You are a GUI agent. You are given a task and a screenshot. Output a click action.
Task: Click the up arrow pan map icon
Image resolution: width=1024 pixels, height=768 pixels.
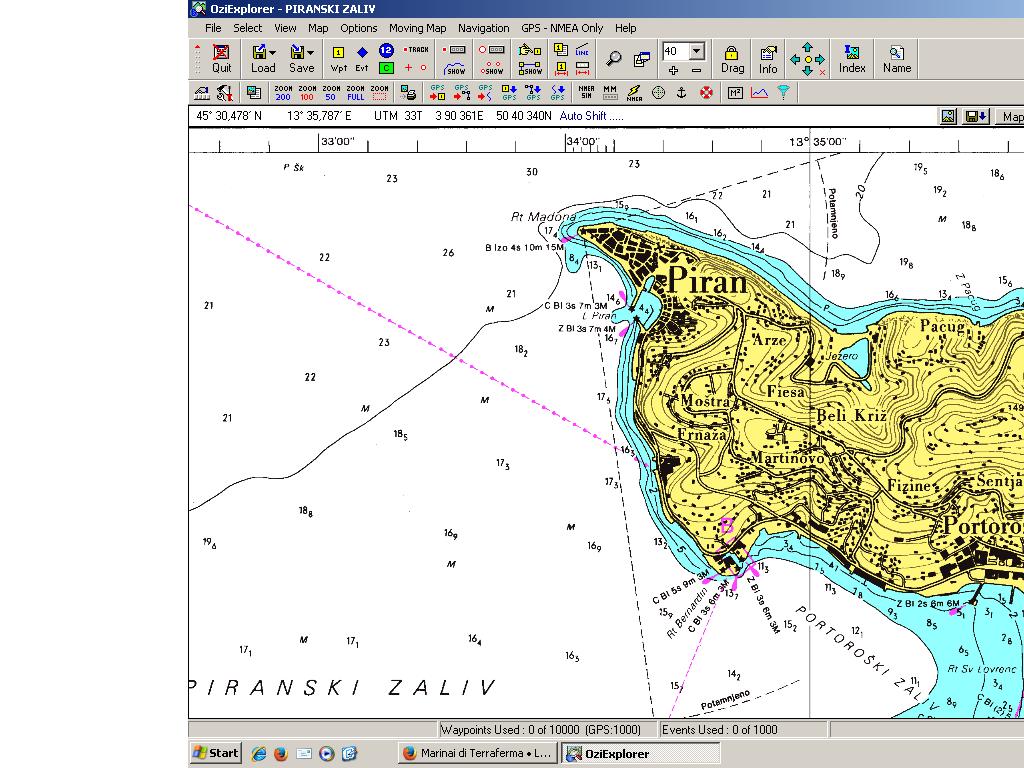[x=808, y=47]
